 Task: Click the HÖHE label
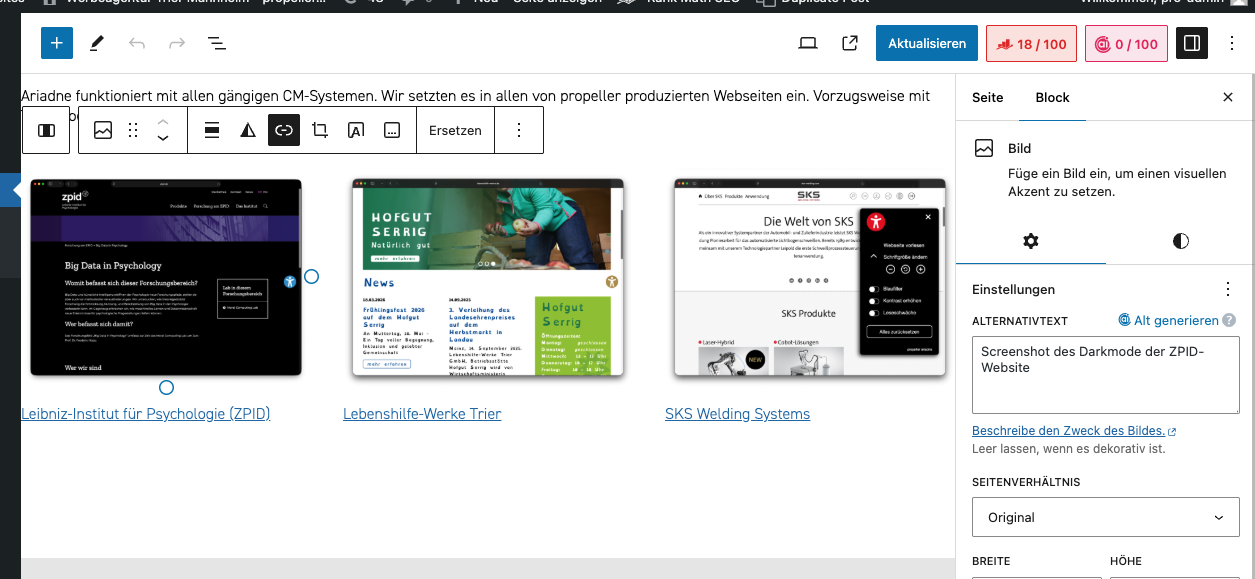(x=1126, y=561)
